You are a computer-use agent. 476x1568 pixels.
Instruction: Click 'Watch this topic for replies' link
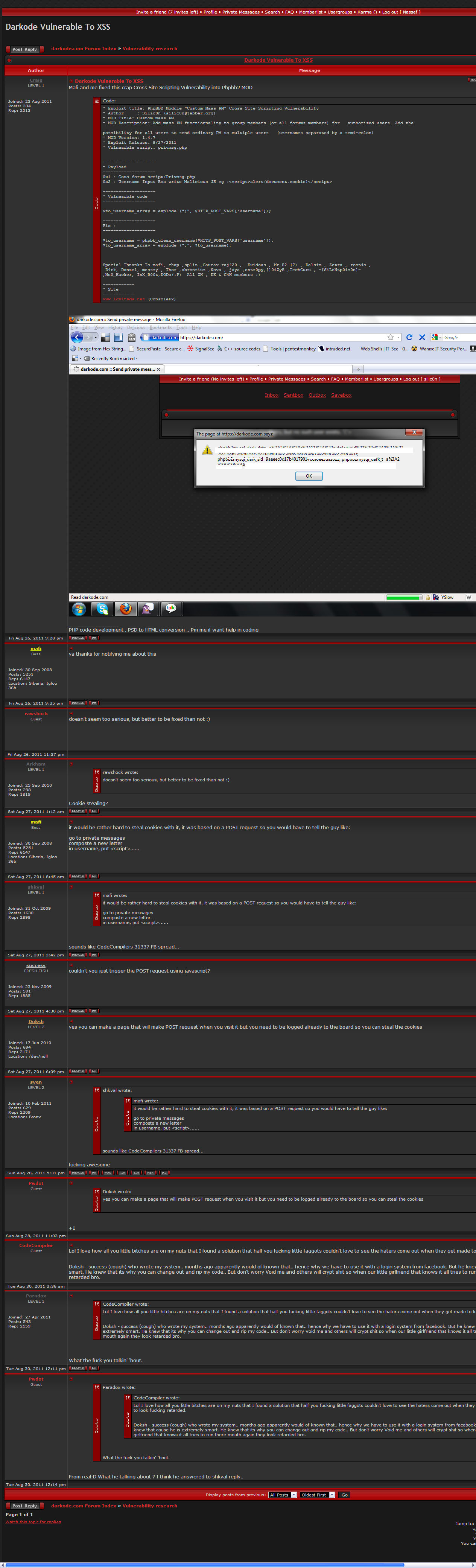tap(33, 1522)
